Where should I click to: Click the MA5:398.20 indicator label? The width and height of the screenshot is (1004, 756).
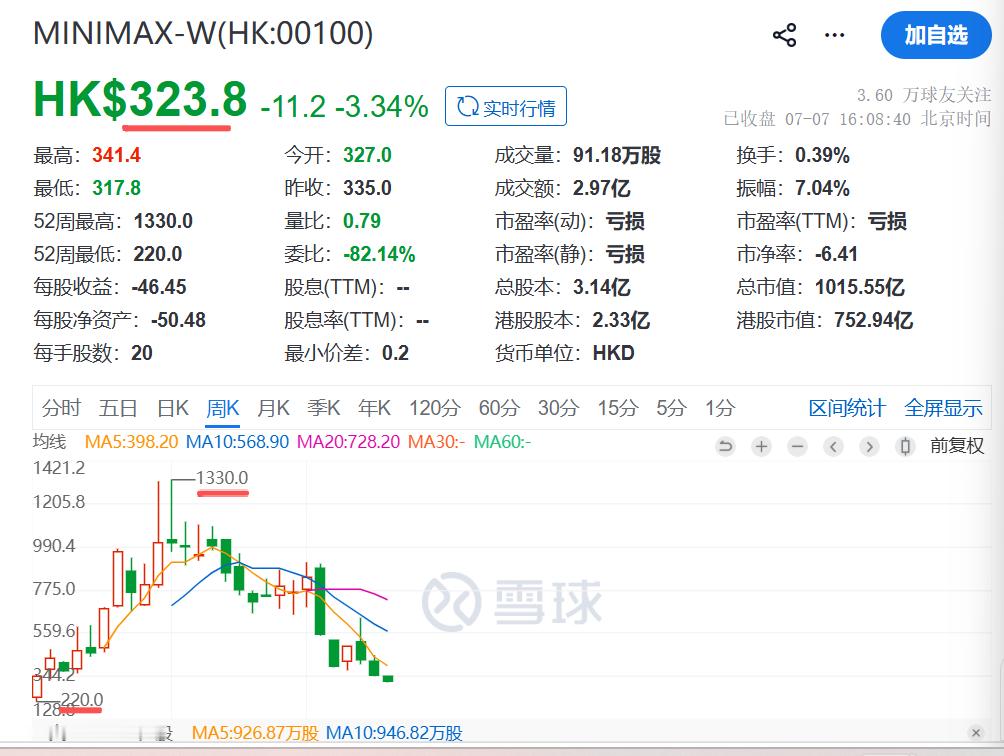(x=131, y=442)
